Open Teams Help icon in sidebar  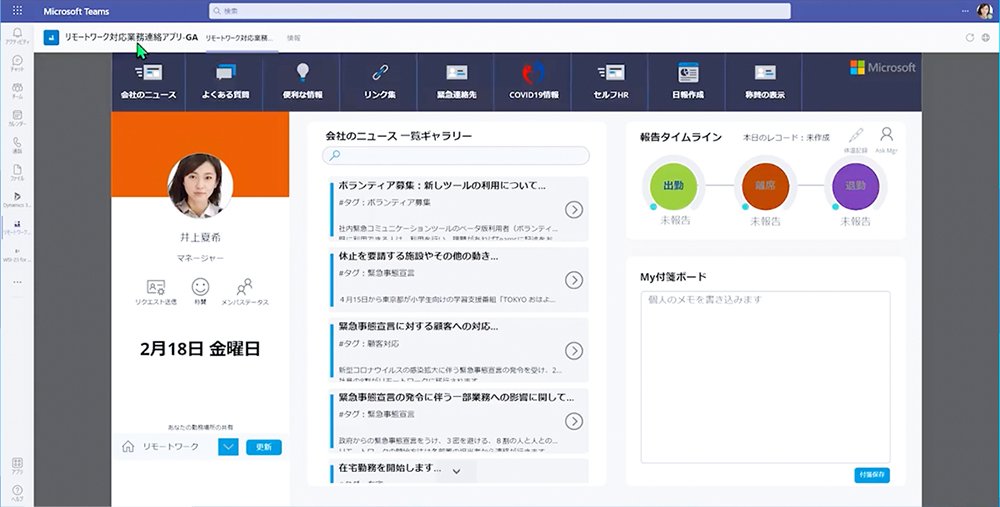(x=17, y=490)
